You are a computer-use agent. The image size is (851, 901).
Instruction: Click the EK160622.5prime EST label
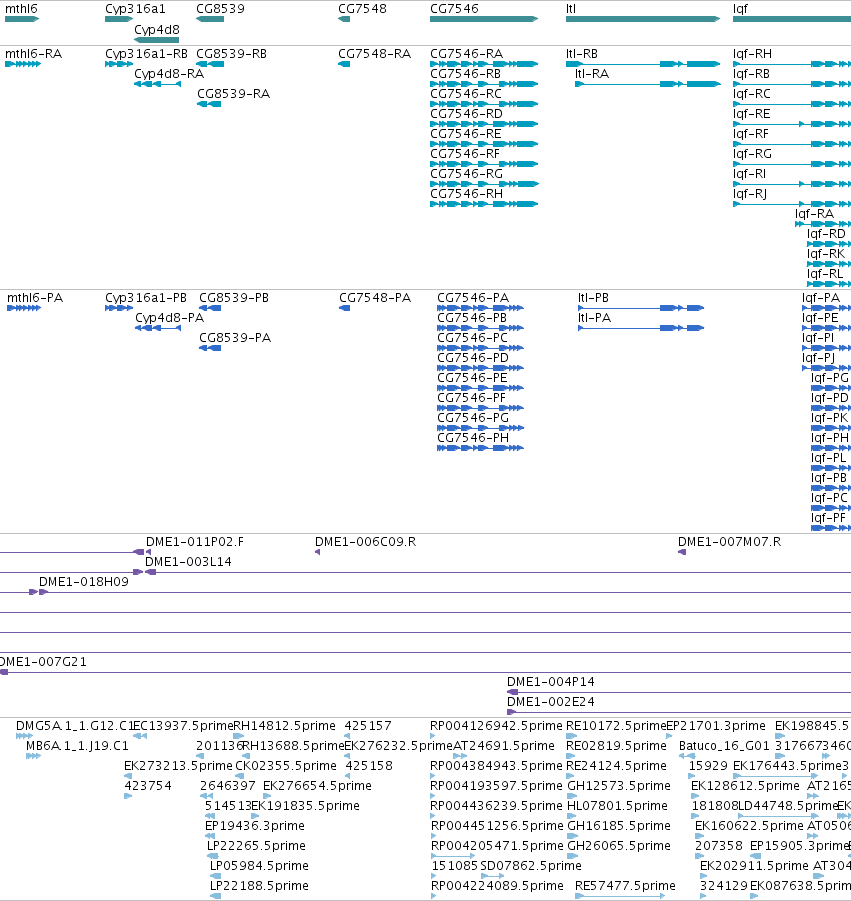pyautogui.click(x=749, y=826)
